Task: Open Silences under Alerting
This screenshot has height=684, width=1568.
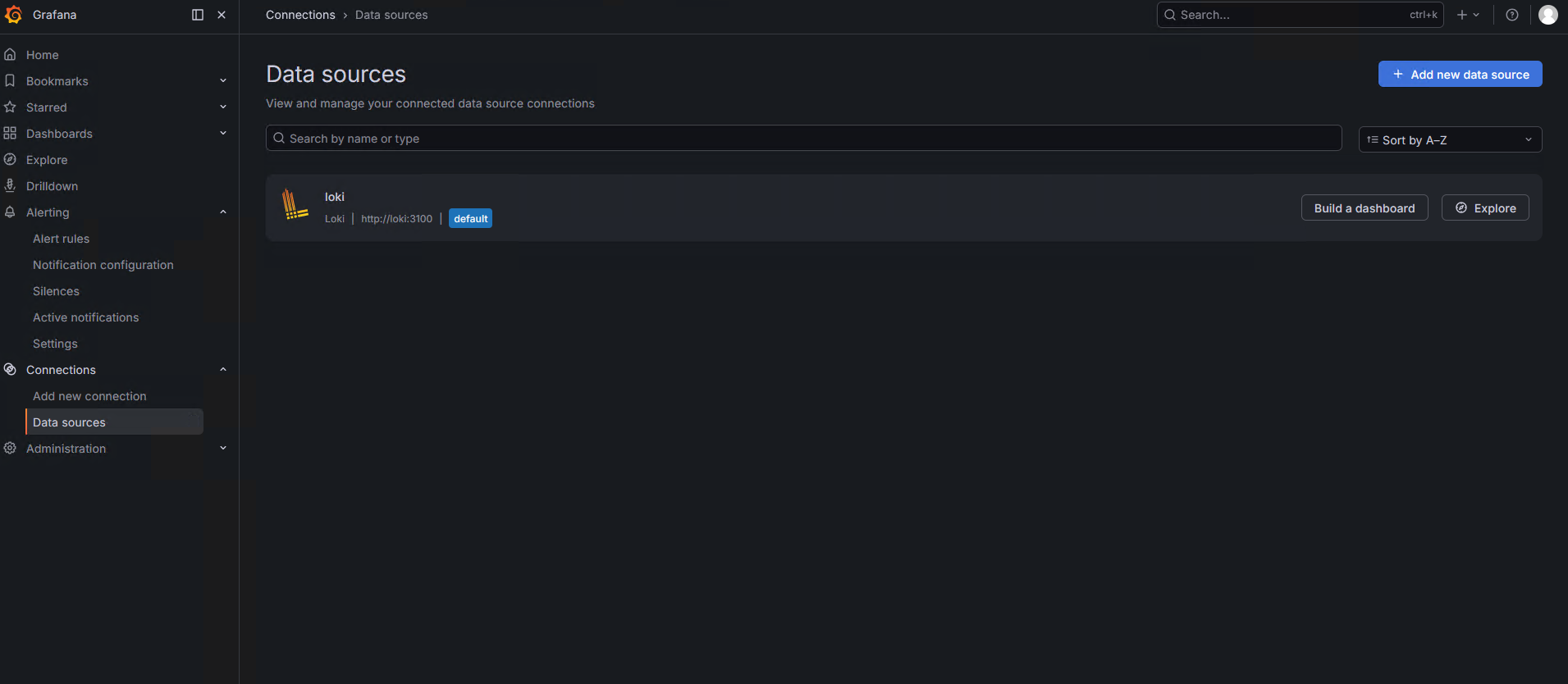Action: click(x=56, y=291)
